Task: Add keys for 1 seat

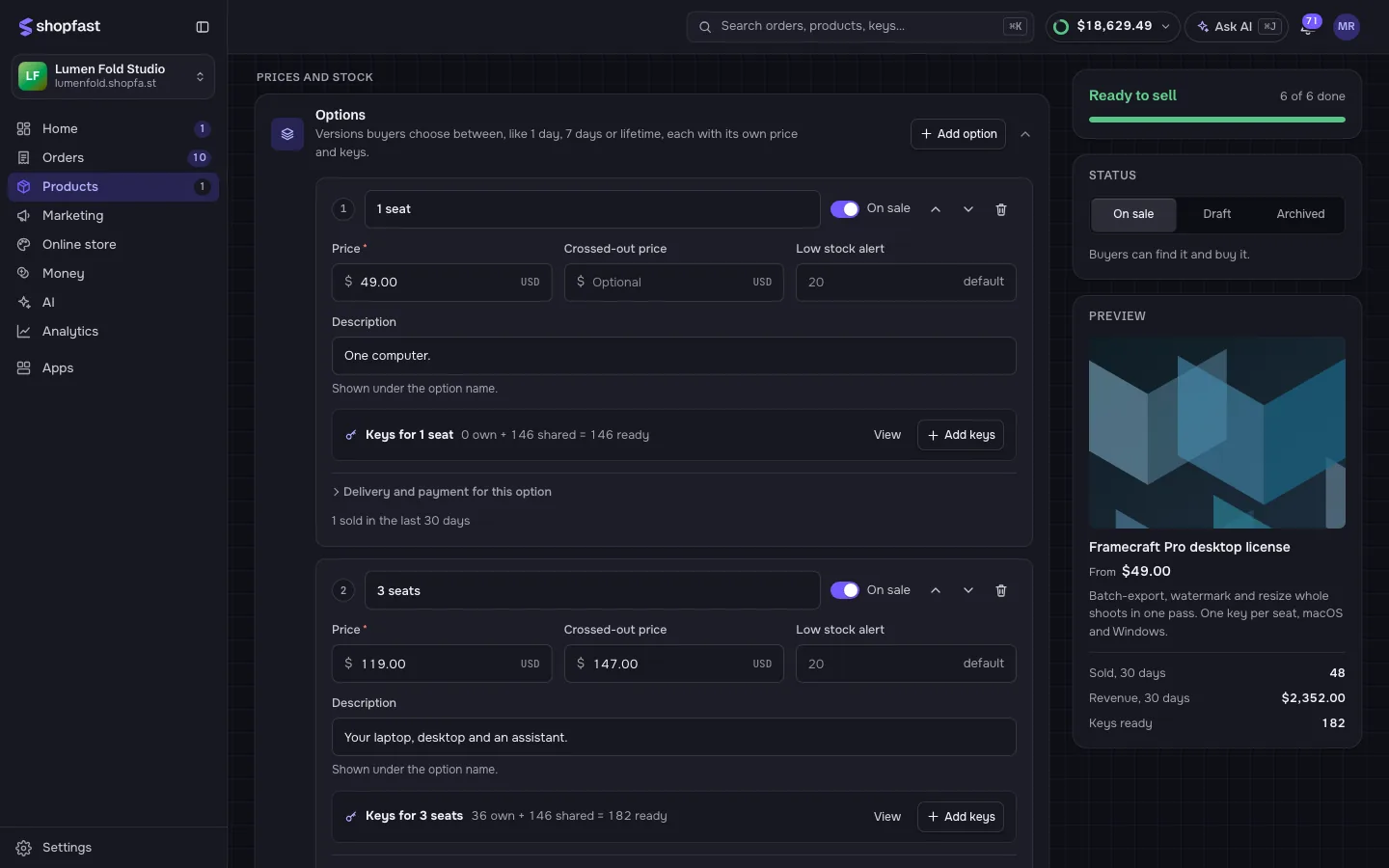Action: (961, 435)
